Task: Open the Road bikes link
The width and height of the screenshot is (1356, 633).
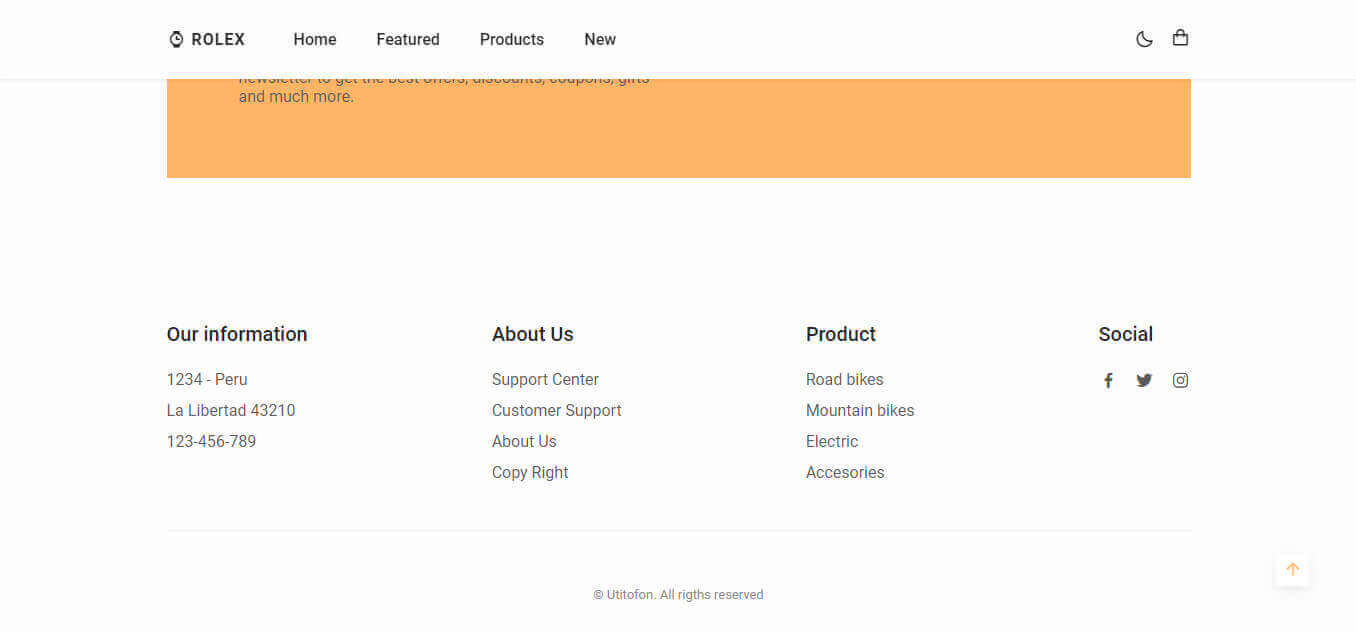Action: pyautogui.click(x=845, y=379)
